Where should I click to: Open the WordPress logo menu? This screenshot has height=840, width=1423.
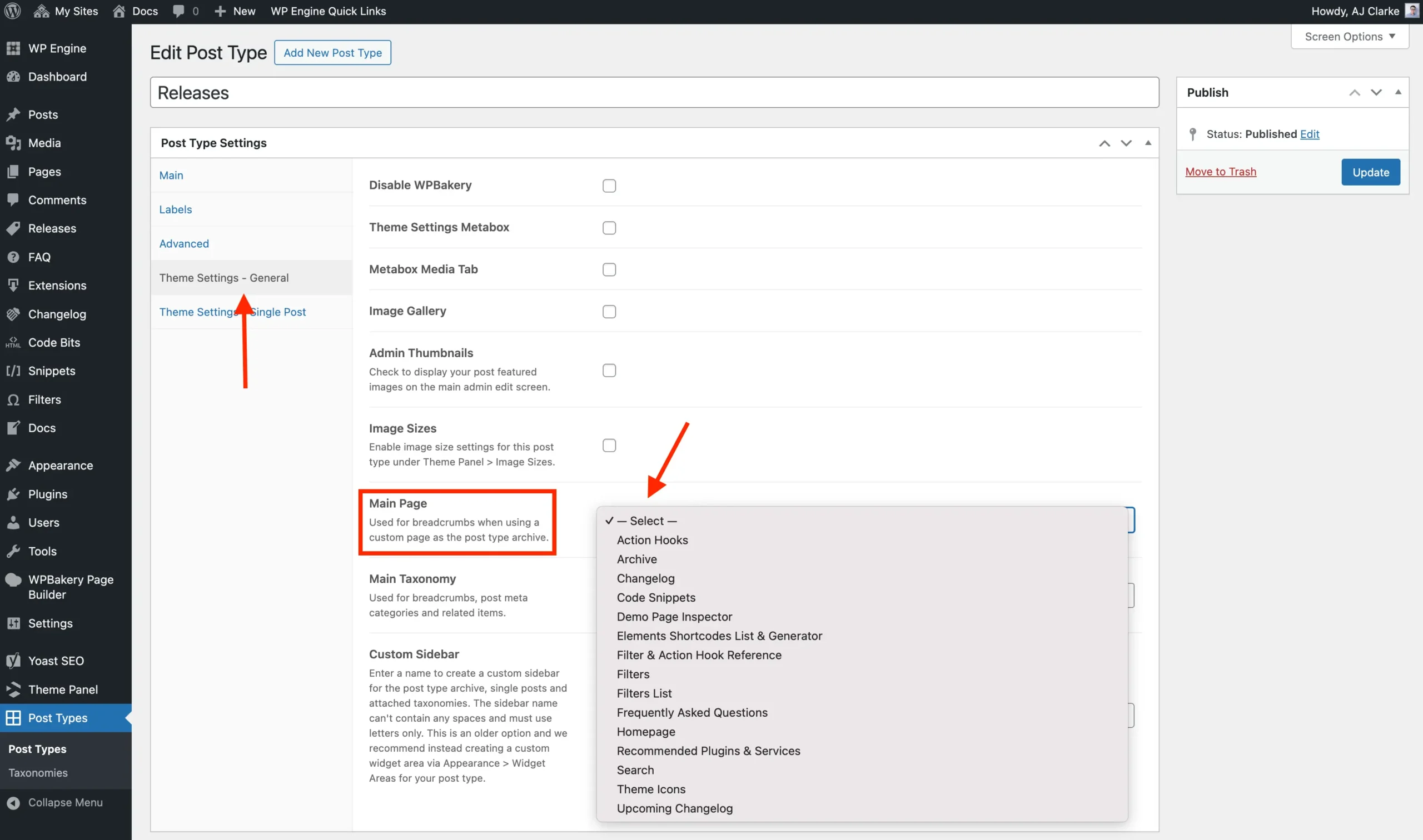pos(12,11)
